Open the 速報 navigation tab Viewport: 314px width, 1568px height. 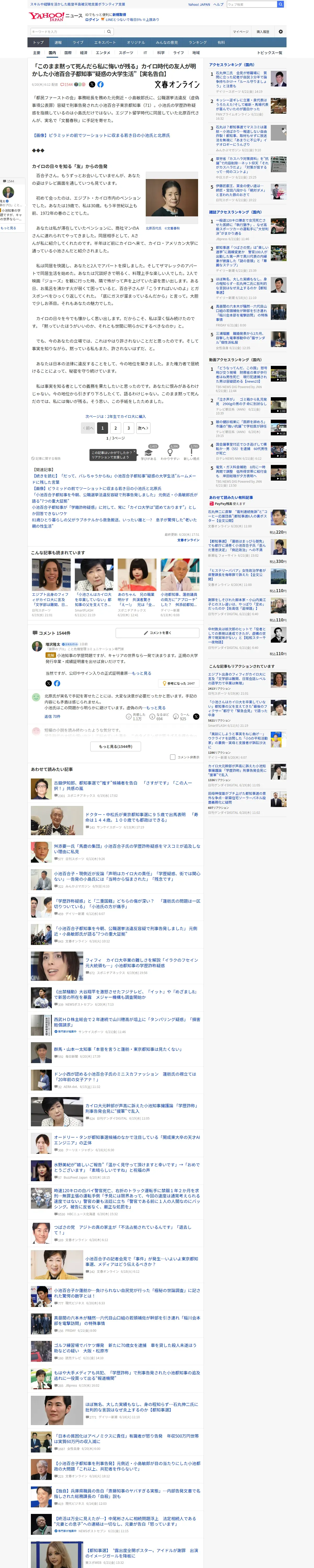click(x=58, y=43)
